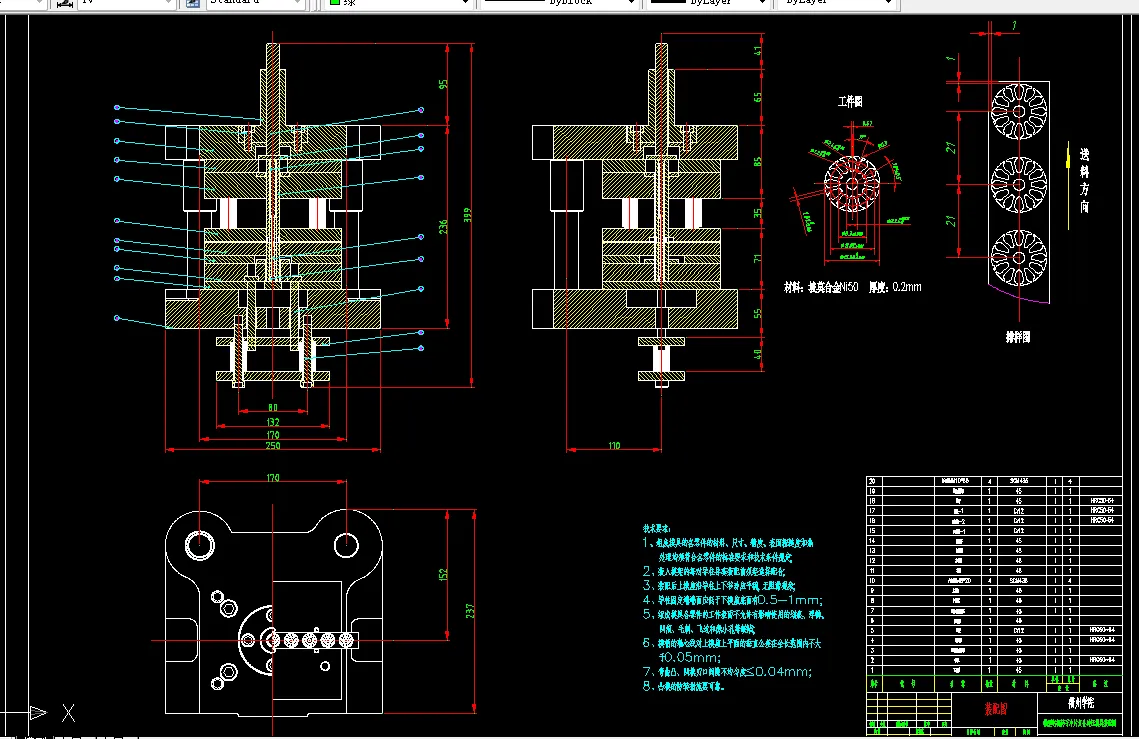Click the text style icon before Standard
The image size is (1139, 739).
[x=192, y=3]
